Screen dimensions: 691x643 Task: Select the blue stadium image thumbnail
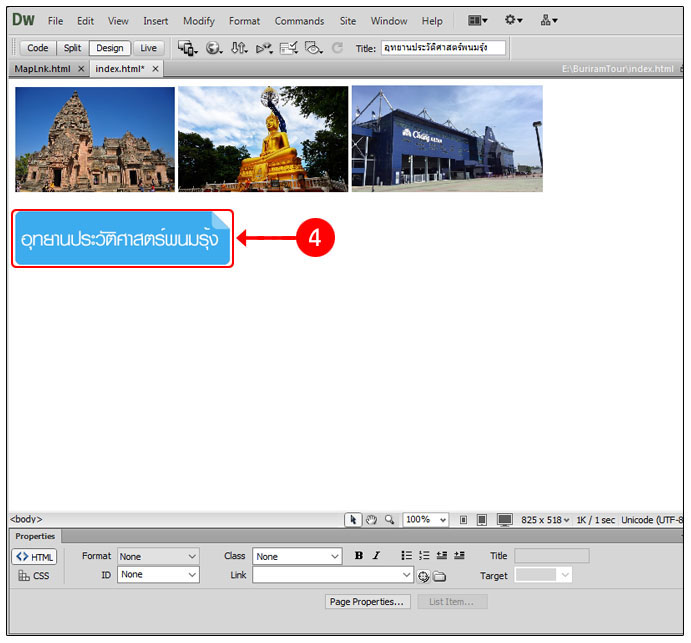coord(447,138)
